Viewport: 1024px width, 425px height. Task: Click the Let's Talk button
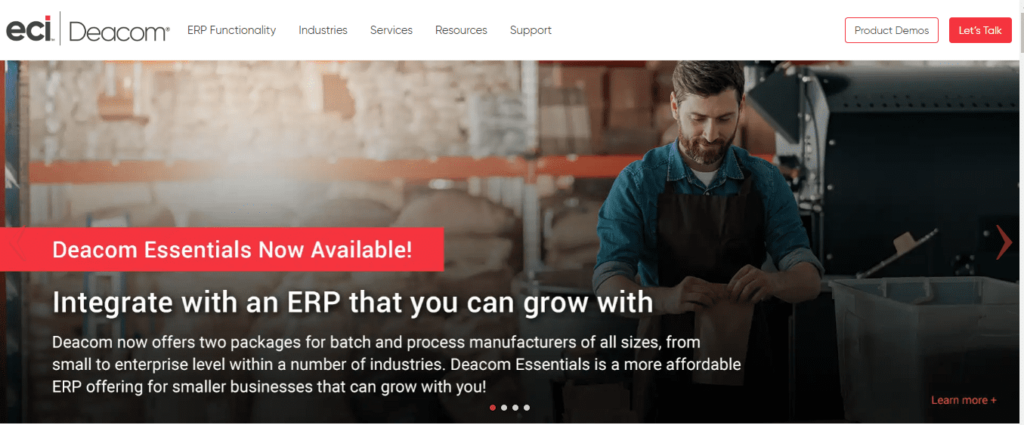pos(980,30)
